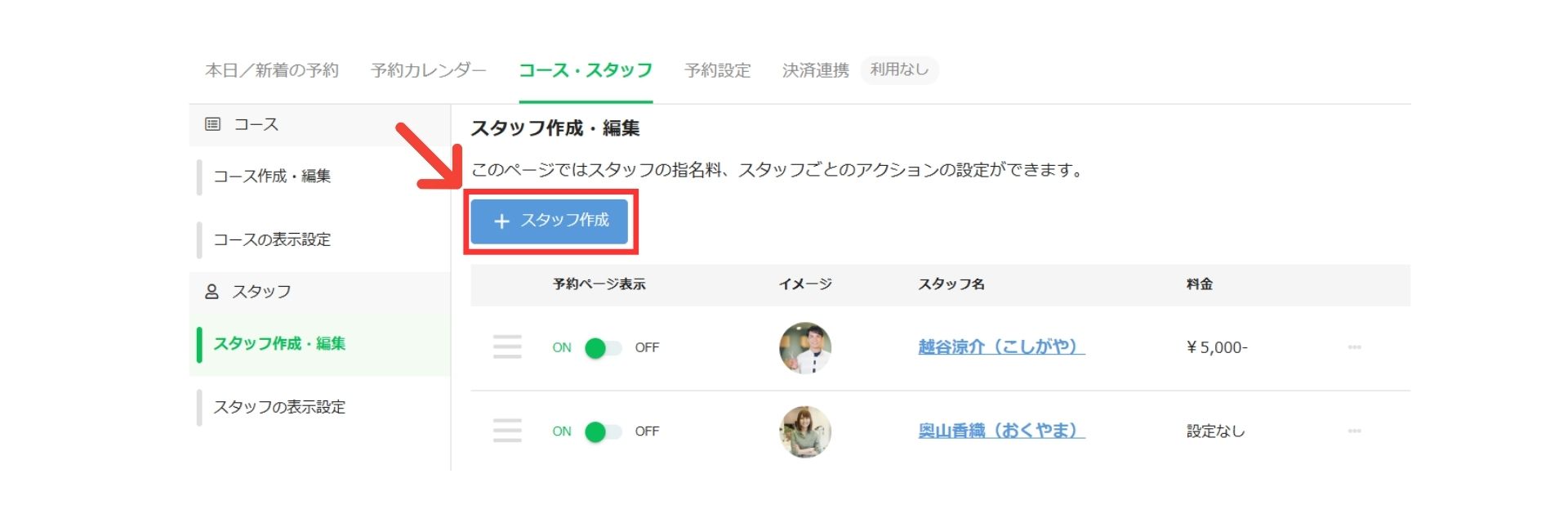The width and height of the screenshot is (1568, 523).
Task: Toggle booking page display for 奥山香織
Action: pos(603,431)
